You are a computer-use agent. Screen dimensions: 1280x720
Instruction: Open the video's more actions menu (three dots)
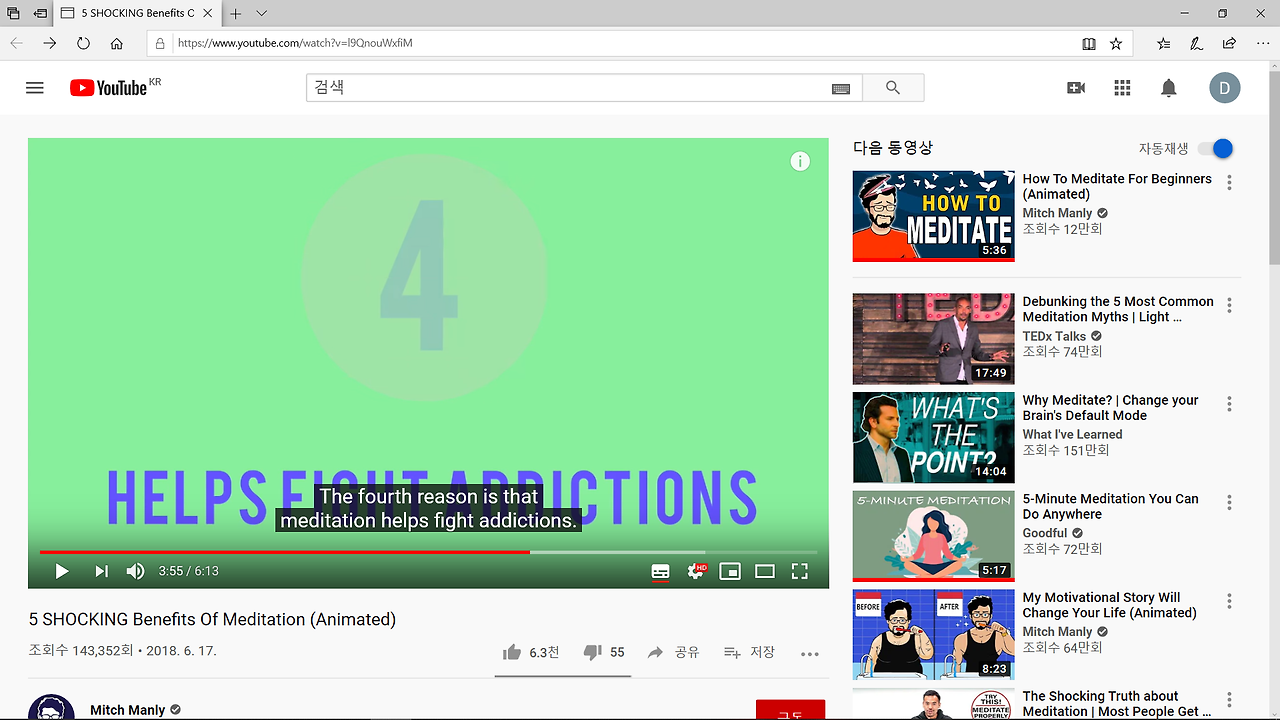[809, 652]
